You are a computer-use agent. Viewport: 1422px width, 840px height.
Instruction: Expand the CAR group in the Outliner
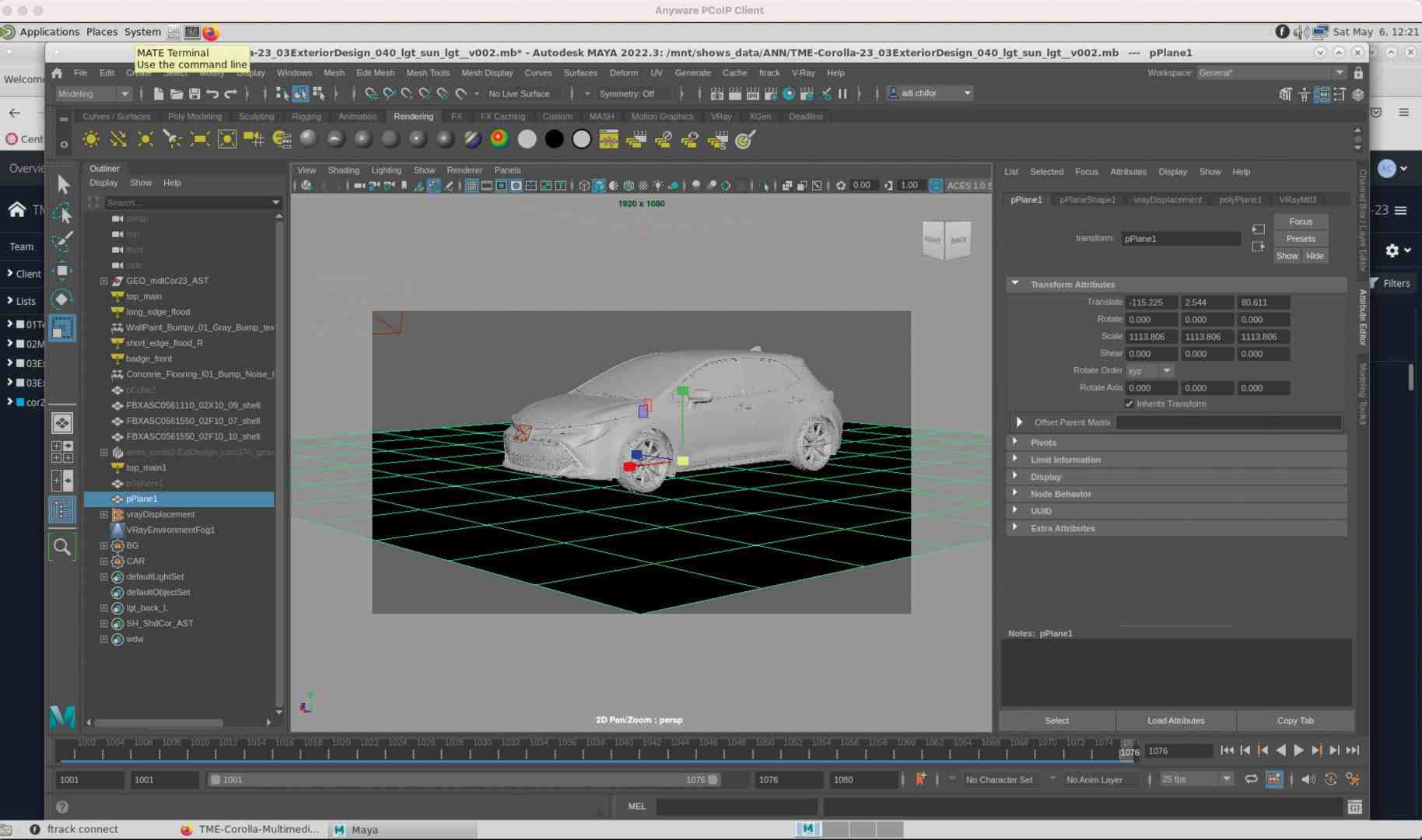click(x=103, y=561)
